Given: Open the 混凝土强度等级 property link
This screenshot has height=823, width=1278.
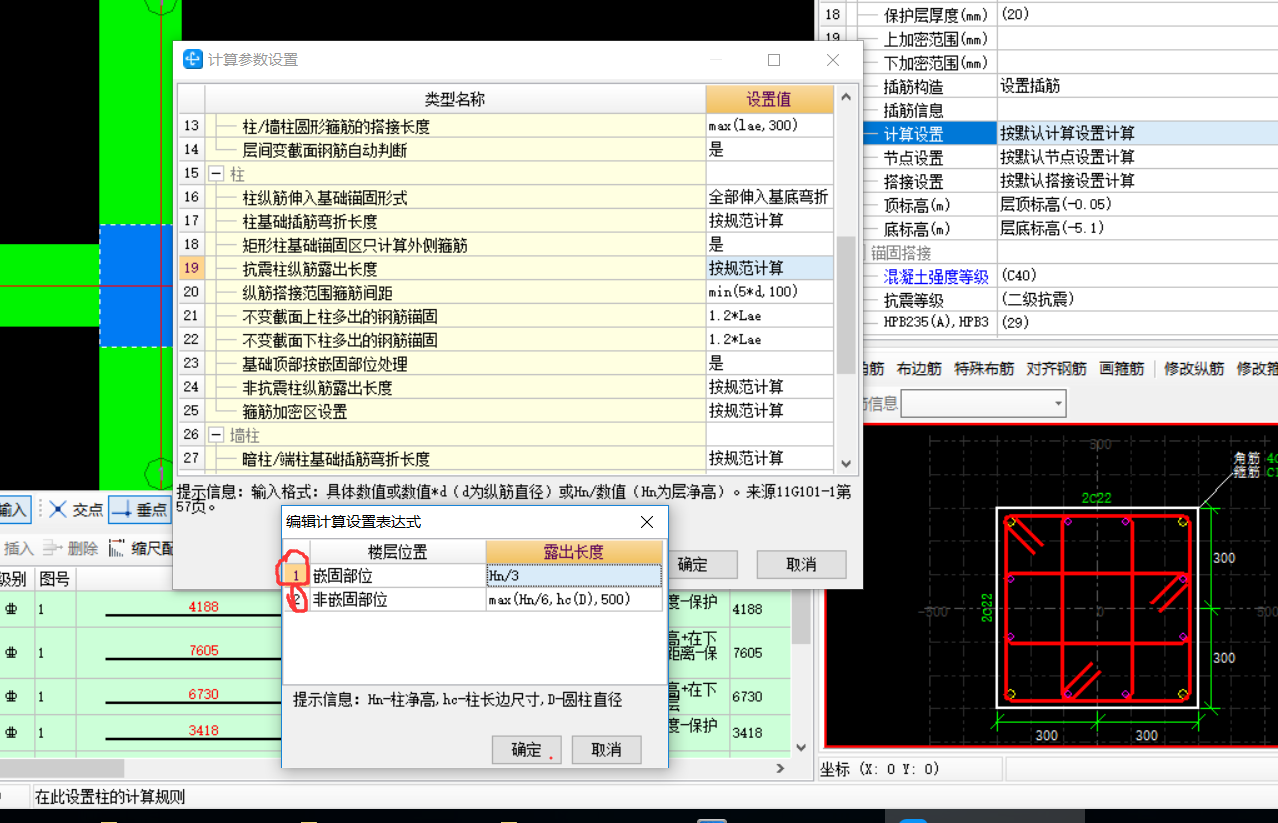Looking at the screenshot, I should point(936,277).
